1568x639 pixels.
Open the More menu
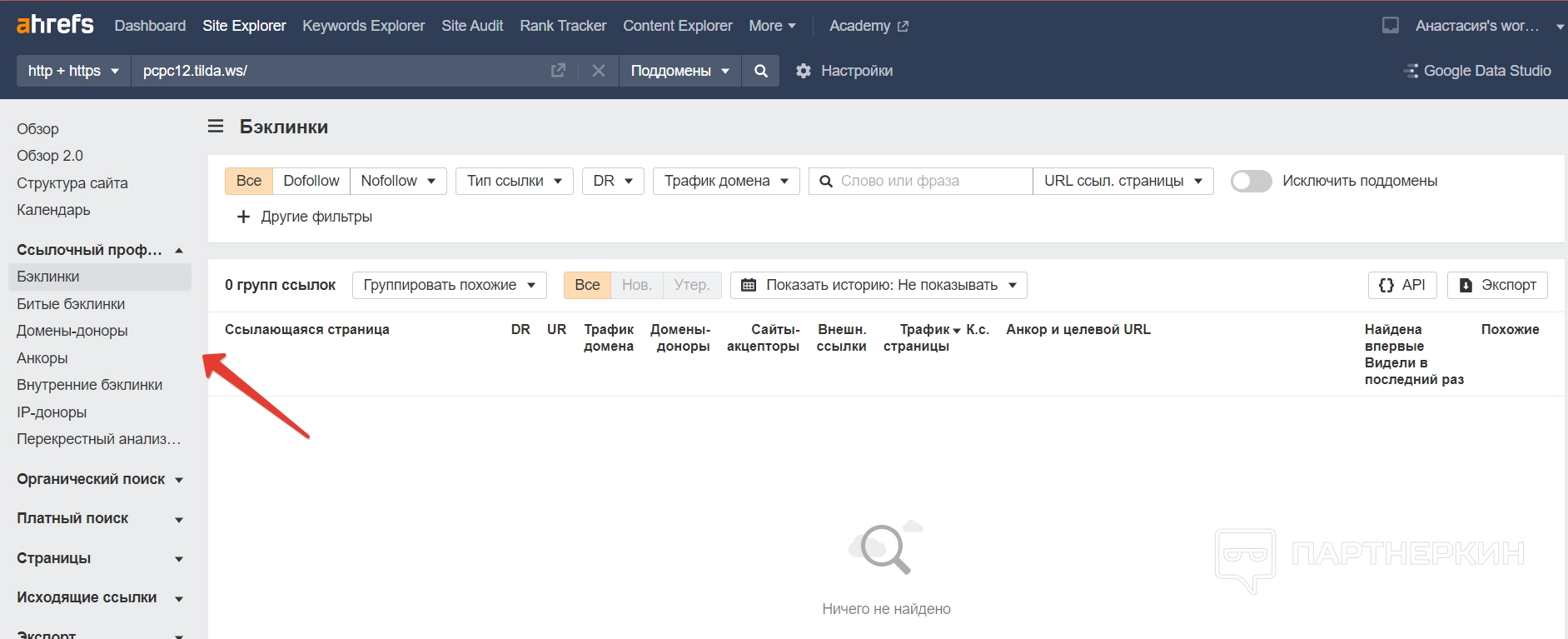click(772, 26)
